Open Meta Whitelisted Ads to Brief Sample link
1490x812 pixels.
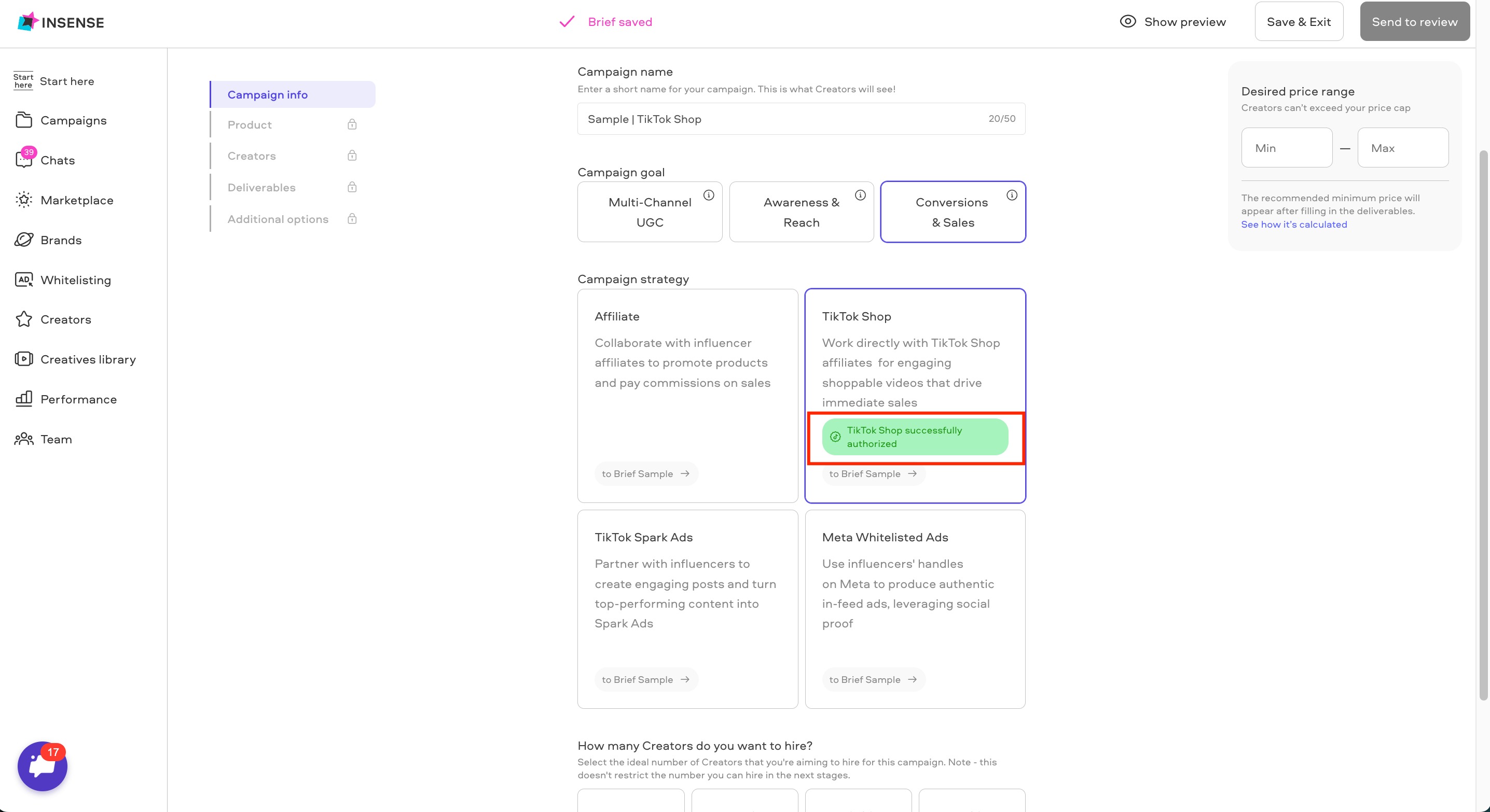click(x=874, y=679)
